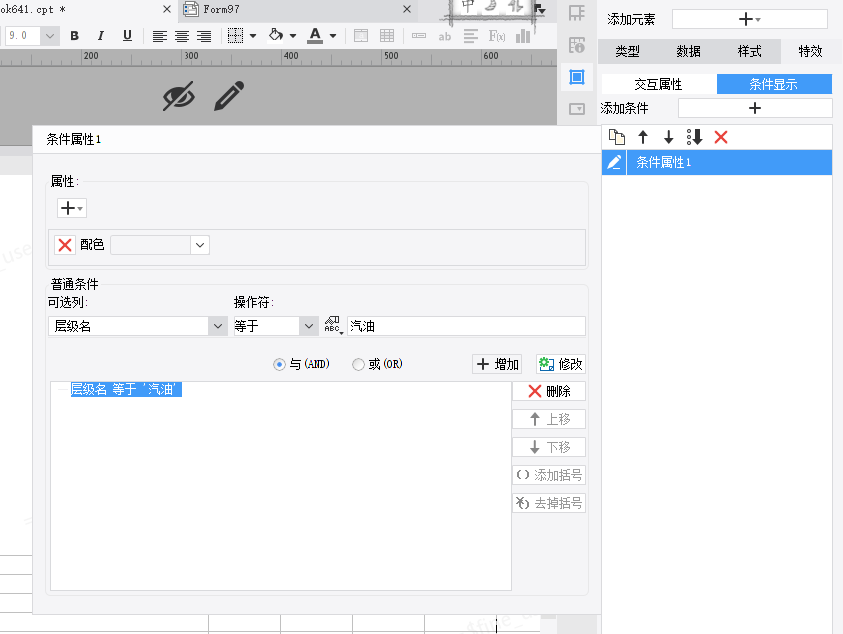This screenshot has height=634, width=843.
Task: Click the sort conditions icon
Action: [x=694, y=137]
